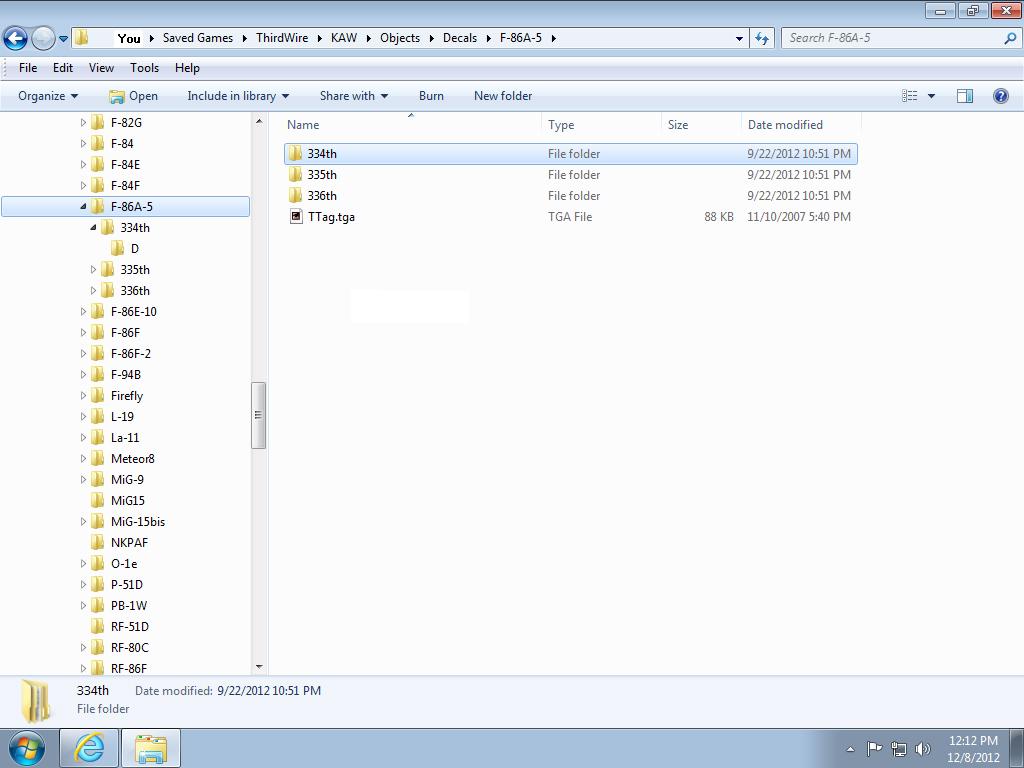Collapse the F-86A-5 tree node

click(x=83, y=206)
